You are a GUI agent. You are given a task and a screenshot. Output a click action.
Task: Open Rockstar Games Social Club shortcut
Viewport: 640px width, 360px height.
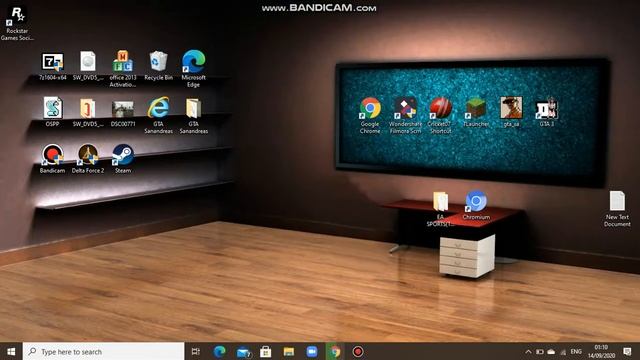point(17,22)
